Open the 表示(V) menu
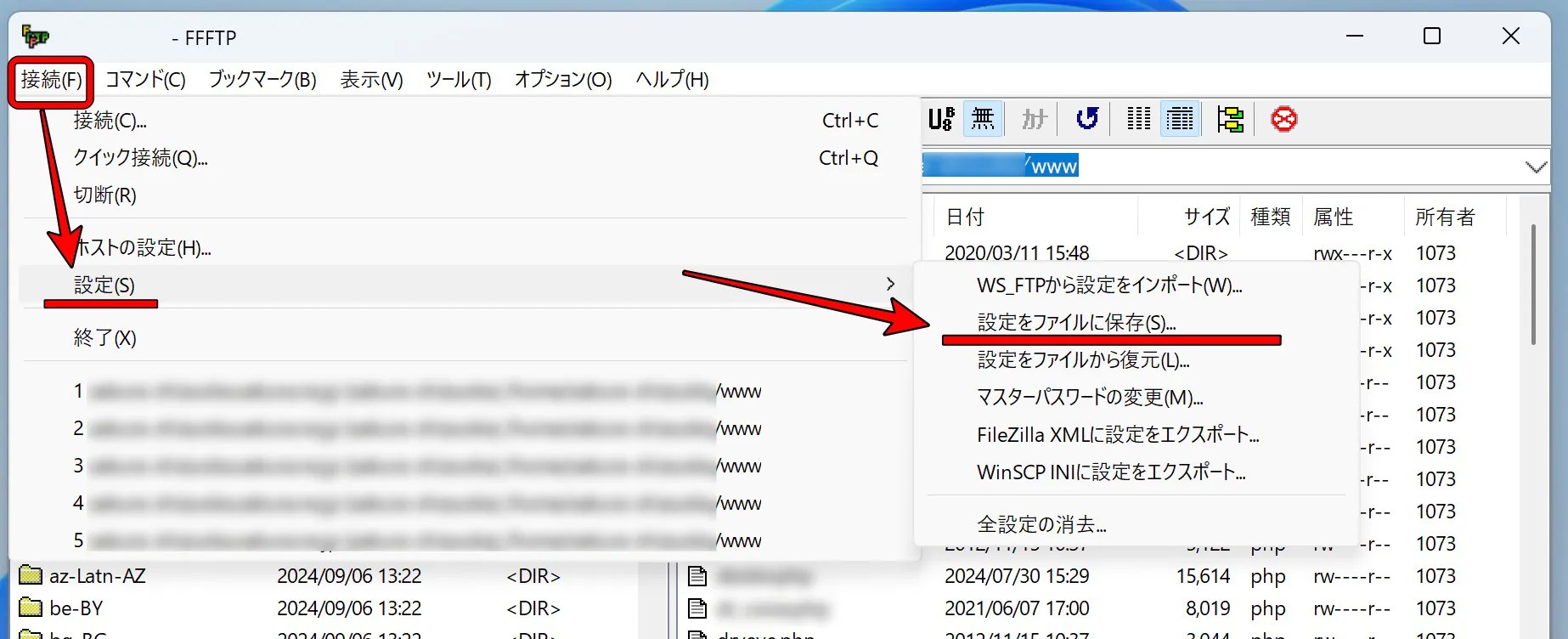Viewport: 1568px width, 639px height. (371, 80)
